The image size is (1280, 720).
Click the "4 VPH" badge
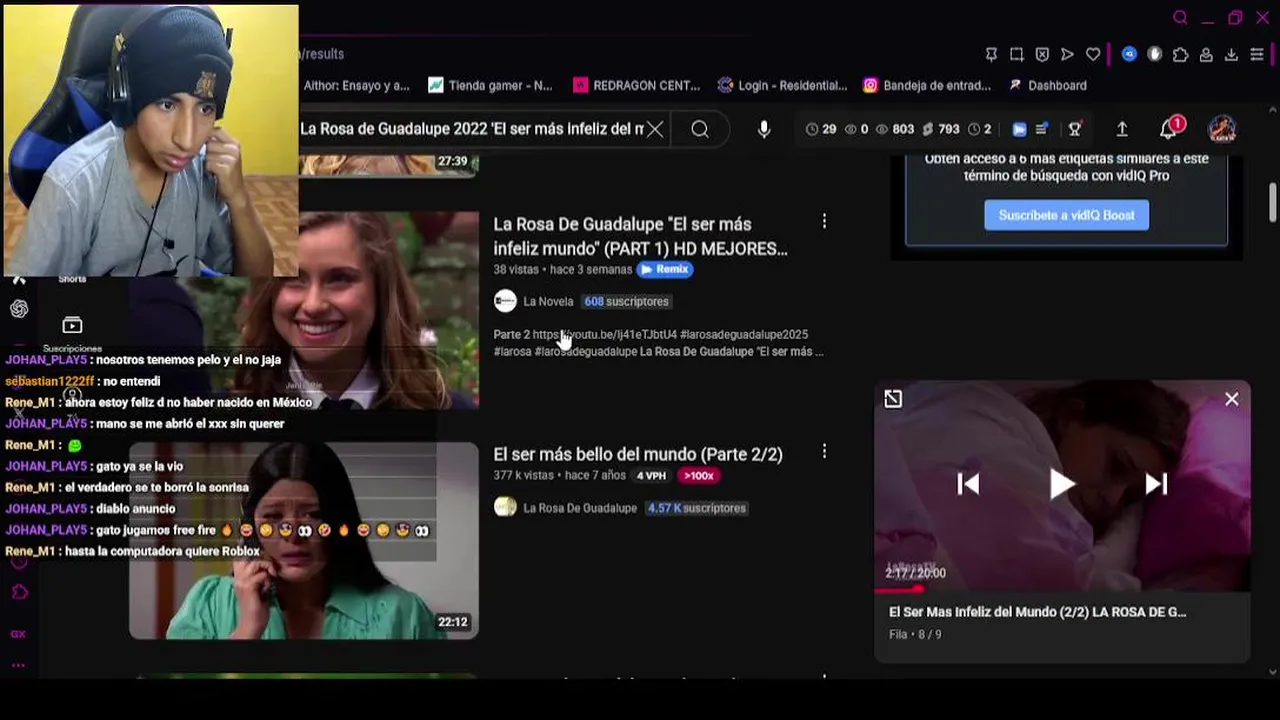click(x=651, y=476)
